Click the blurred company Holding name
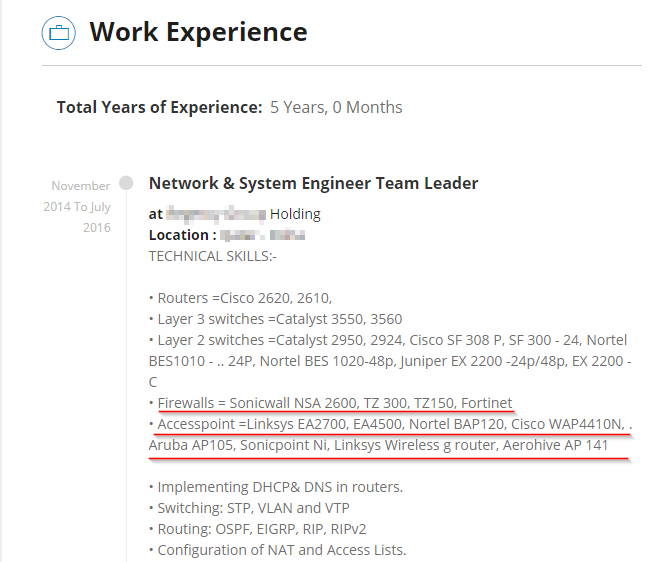Screen dimensions: 657x562 (x=243, y=214)
